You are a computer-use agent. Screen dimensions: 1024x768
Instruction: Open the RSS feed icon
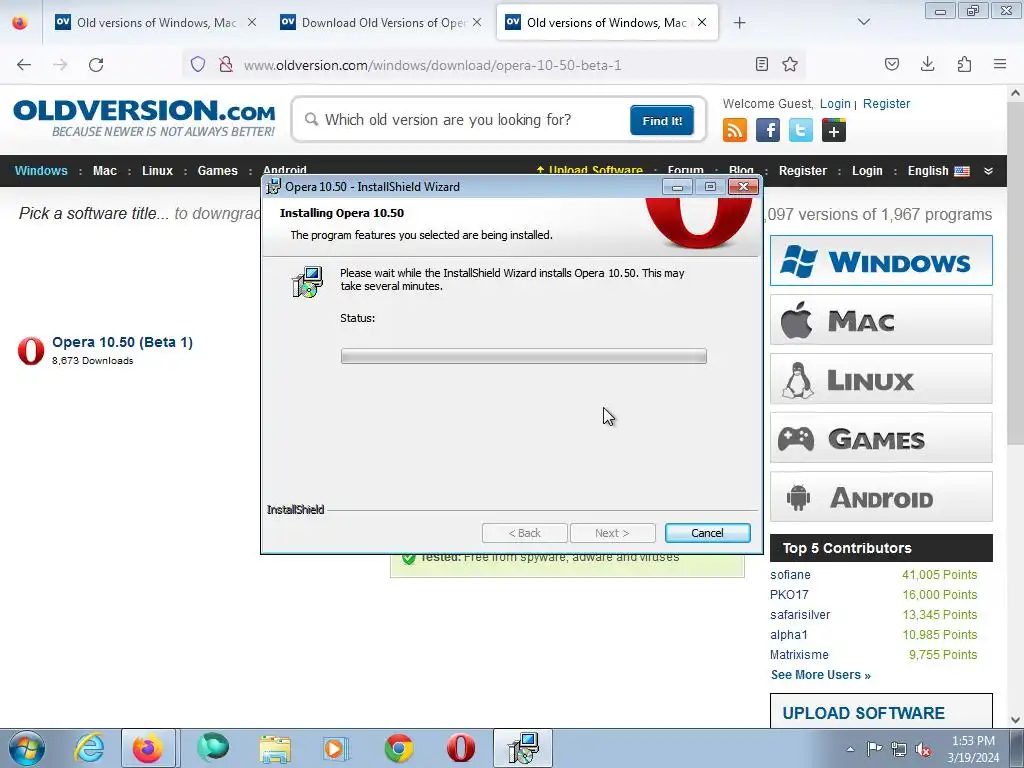735,130
